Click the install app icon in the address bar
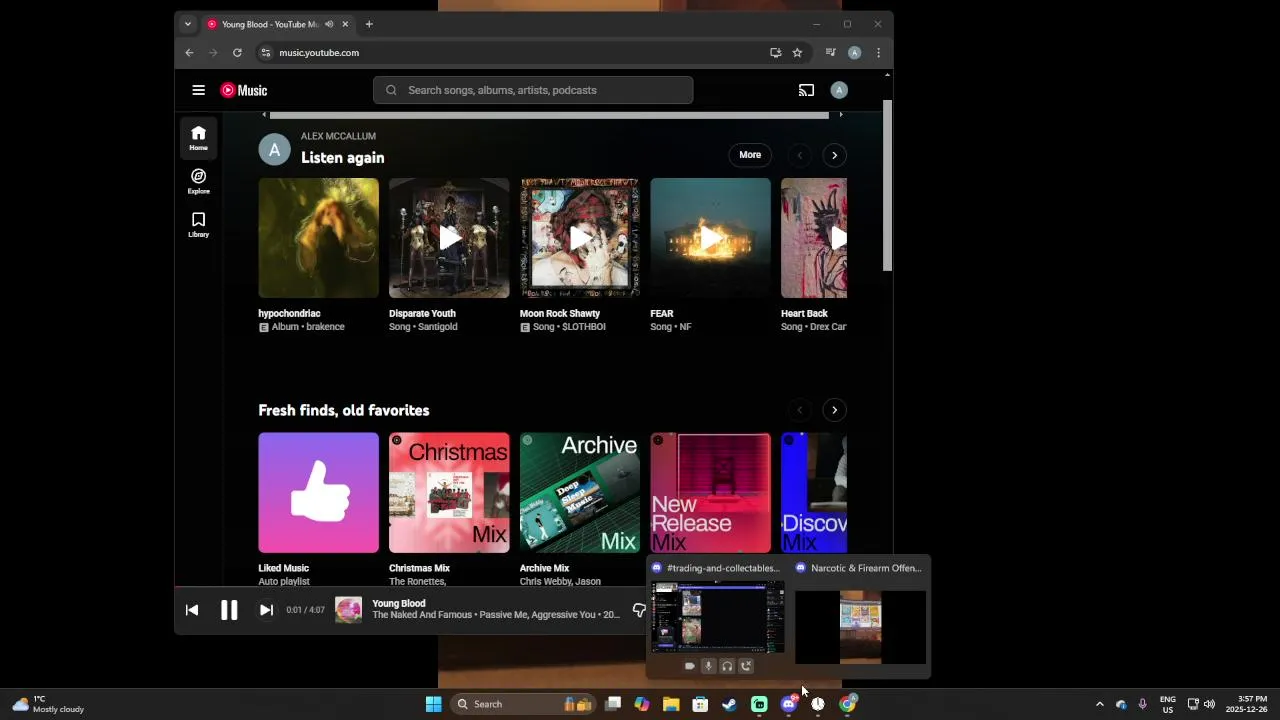Image resolution: width=1280 pixels, height=720 pixels. point(775,53)
